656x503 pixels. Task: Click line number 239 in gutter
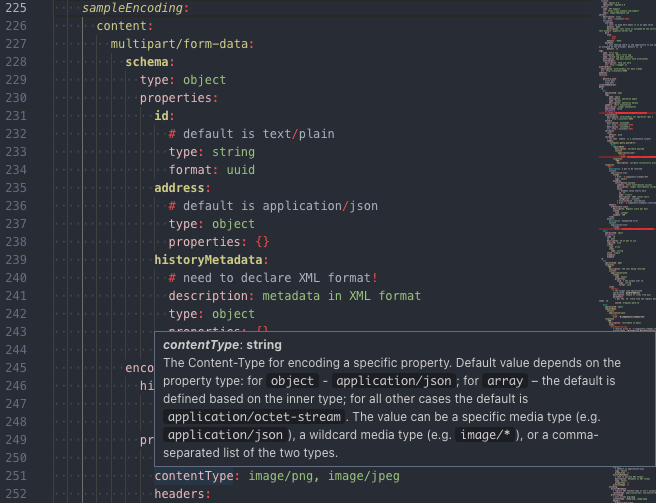point(16,260)
